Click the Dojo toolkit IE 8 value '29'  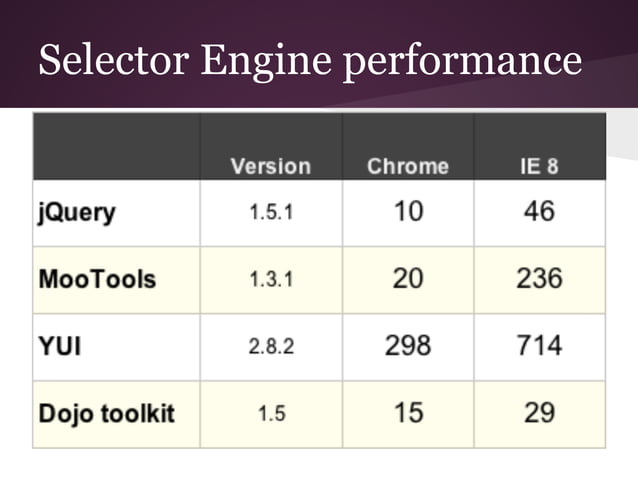click(x=538, y=411)
